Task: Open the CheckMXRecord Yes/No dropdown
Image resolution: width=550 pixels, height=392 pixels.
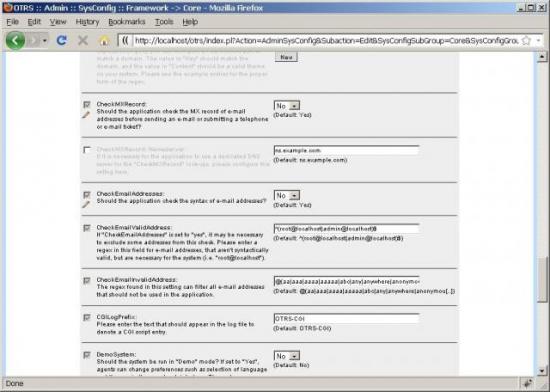Action: point(287,106)
